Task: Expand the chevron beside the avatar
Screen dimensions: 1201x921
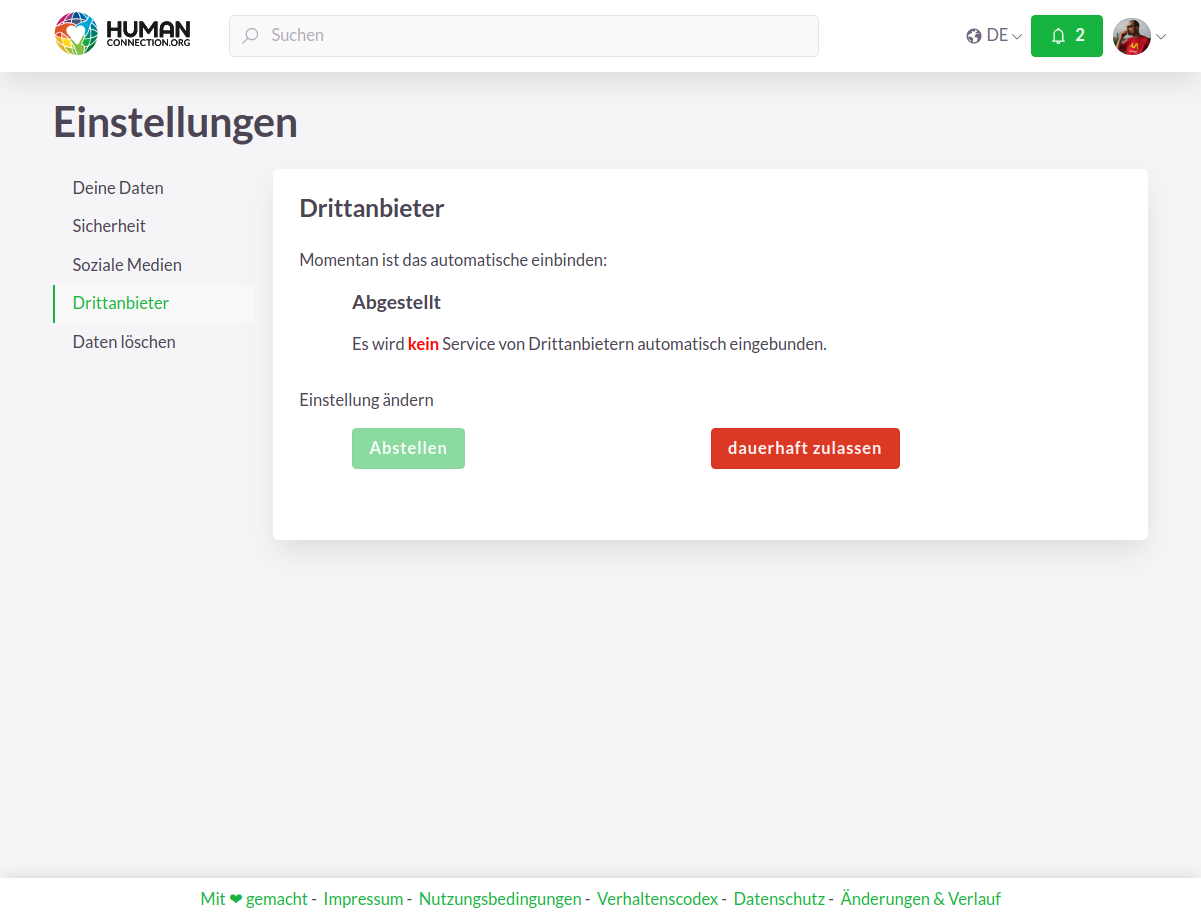Action: coord(1161,37)
